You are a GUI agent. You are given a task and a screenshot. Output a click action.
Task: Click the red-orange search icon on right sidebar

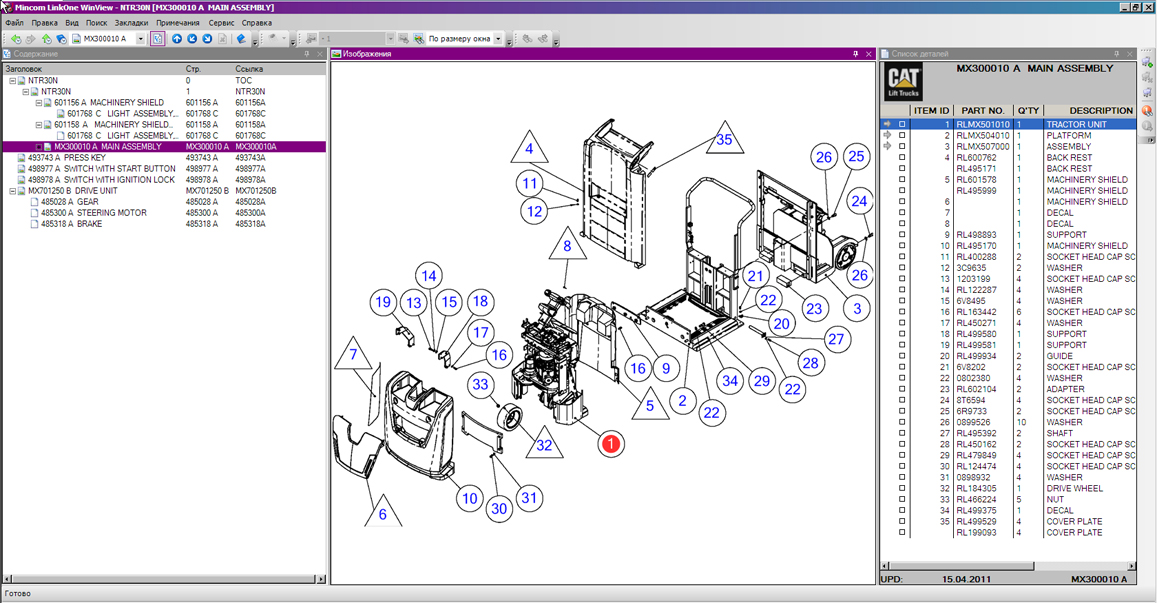pos(1147,110)
